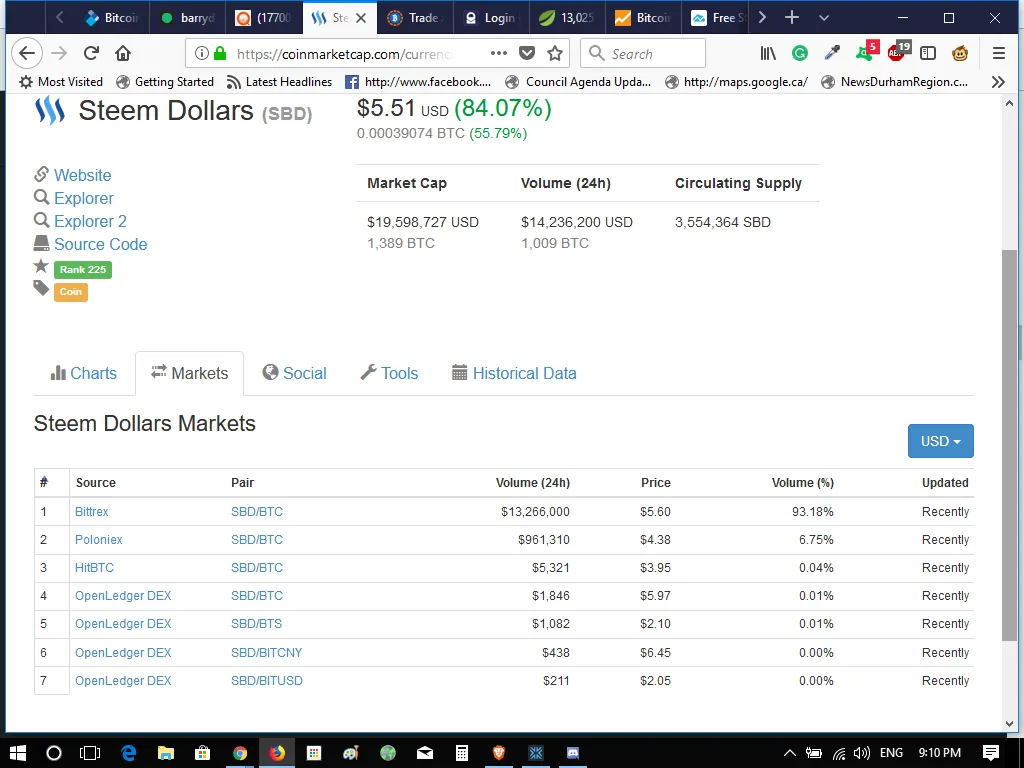The height and width of the screenshot is (768, 1024).
Task: Open the Windows Start menu
Action: (x=18, y=753)
